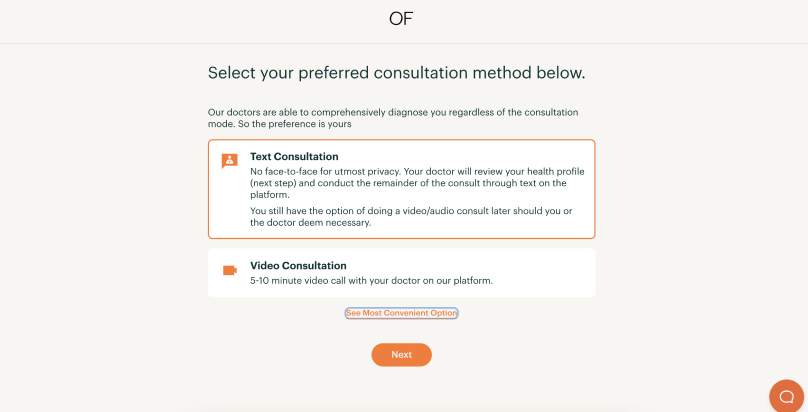This screenshot has width=808, height=412.
Task: Click the "Our doctors are able to" intro paragraph
Action: 392,112
